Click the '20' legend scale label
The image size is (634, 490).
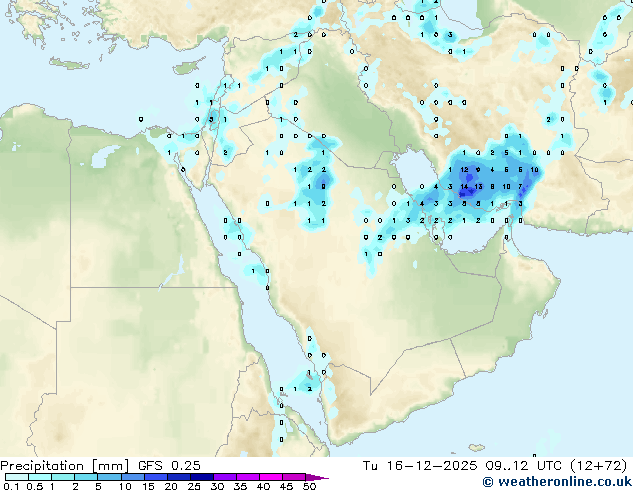click(x=171, y=486)
